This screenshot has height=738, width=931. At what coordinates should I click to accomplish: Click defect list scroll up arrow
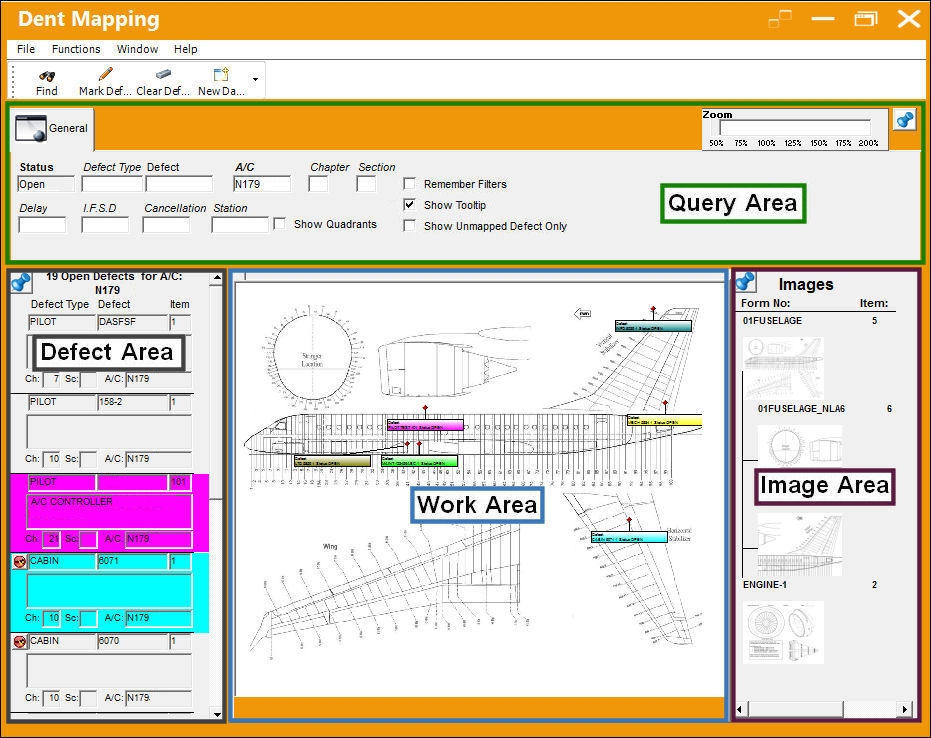pyautogui.click(x=217, y=277)
